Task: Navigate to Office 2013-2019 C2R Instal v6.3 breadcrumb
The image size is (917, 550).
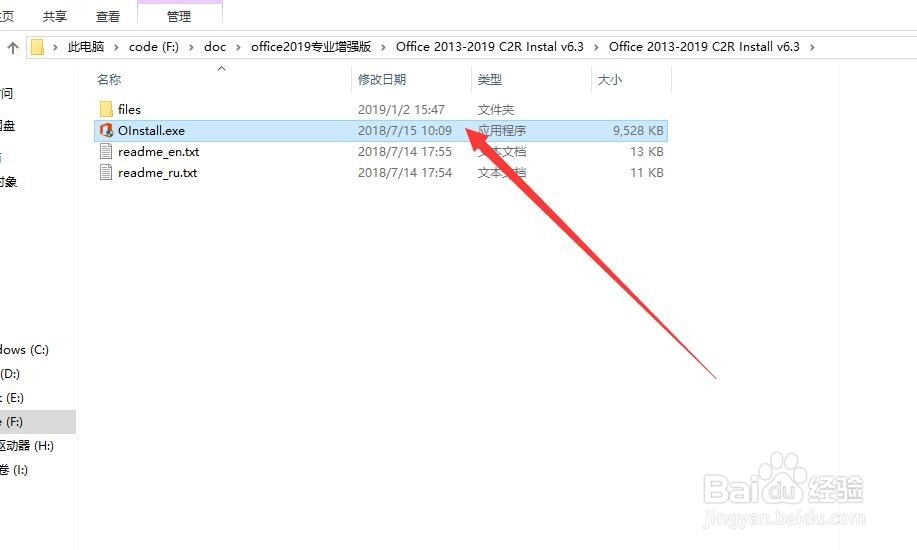Action: (x=489, y=47)
